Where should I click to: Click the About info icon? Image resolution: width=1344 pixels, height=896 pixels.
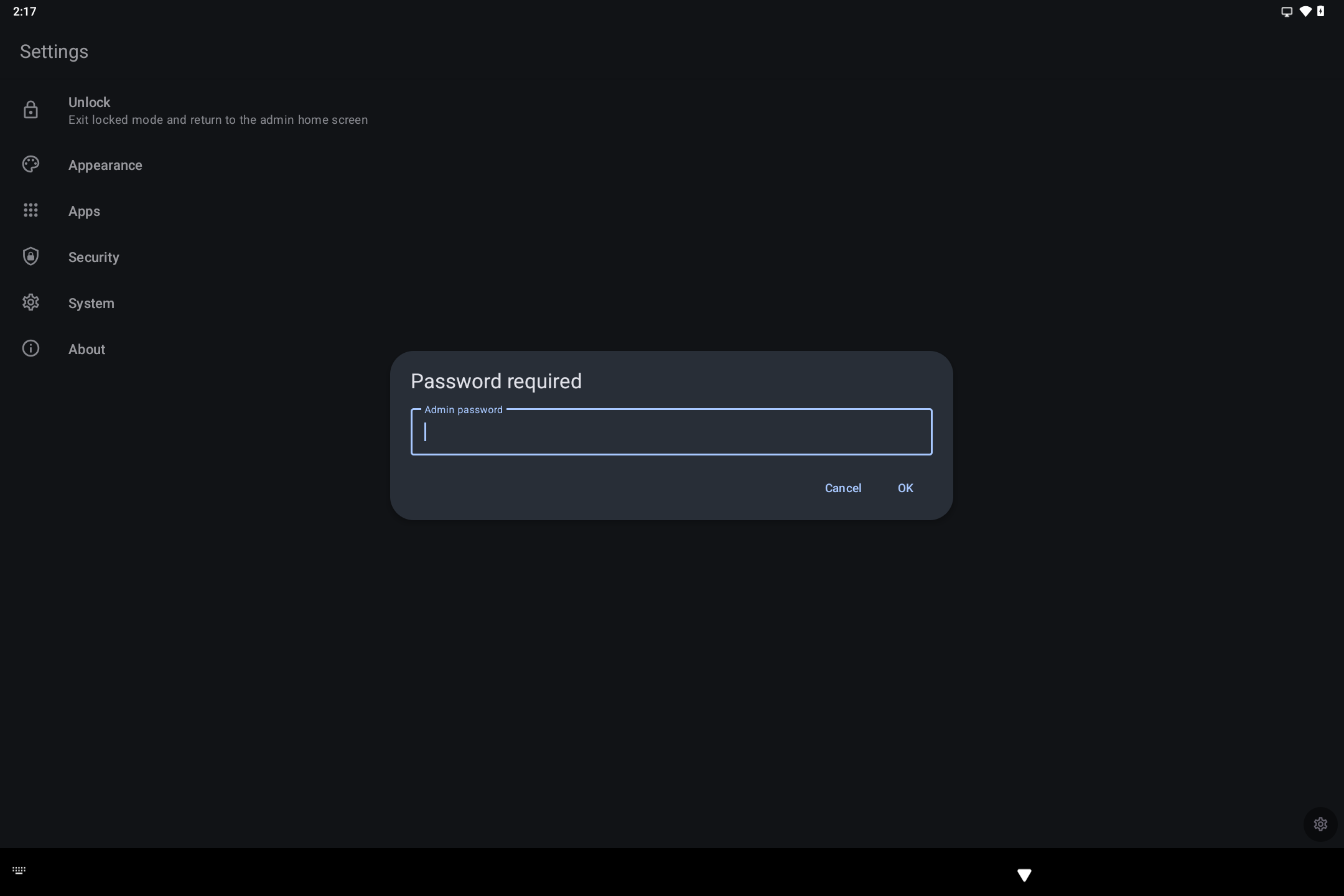(30, 348)
